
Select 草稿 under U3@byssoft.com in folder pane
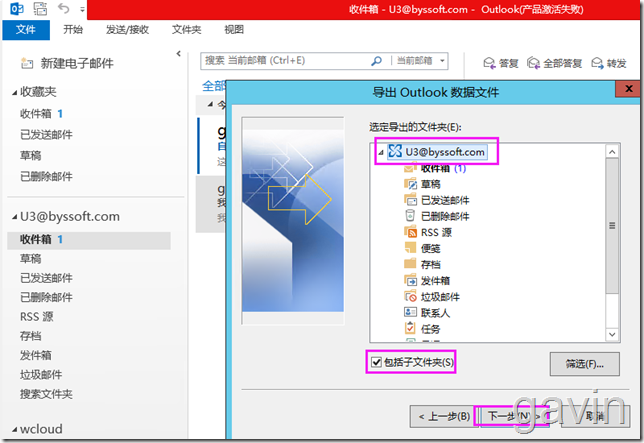pos(31,259)
